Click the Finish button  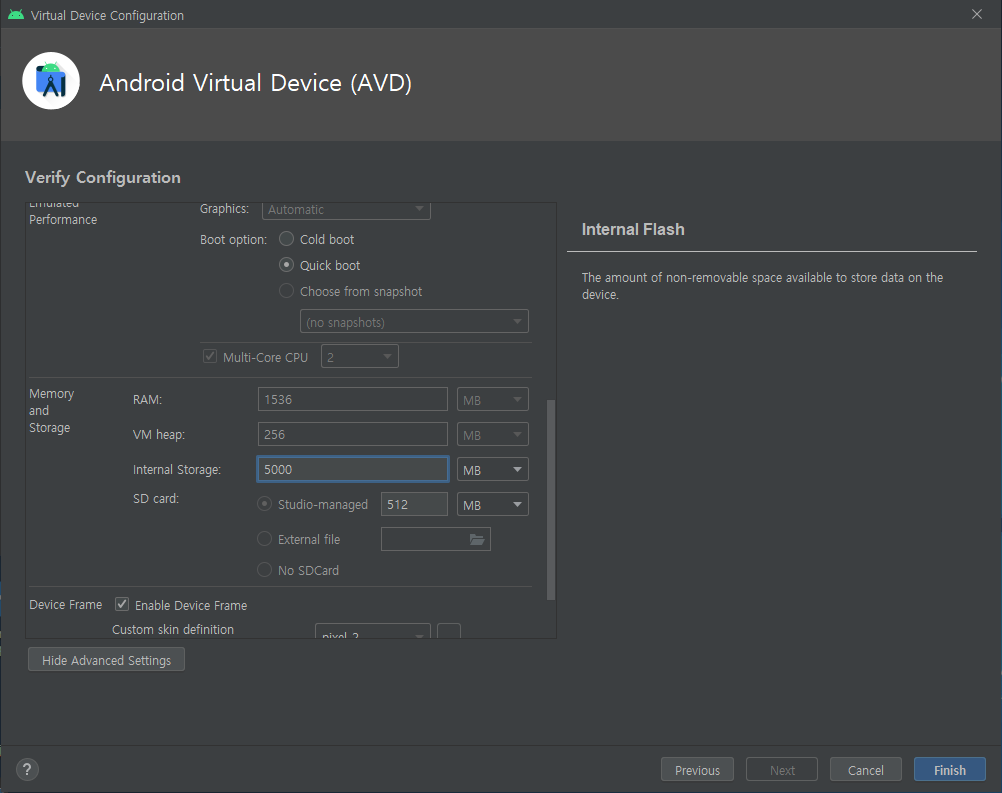pos(950,769)
